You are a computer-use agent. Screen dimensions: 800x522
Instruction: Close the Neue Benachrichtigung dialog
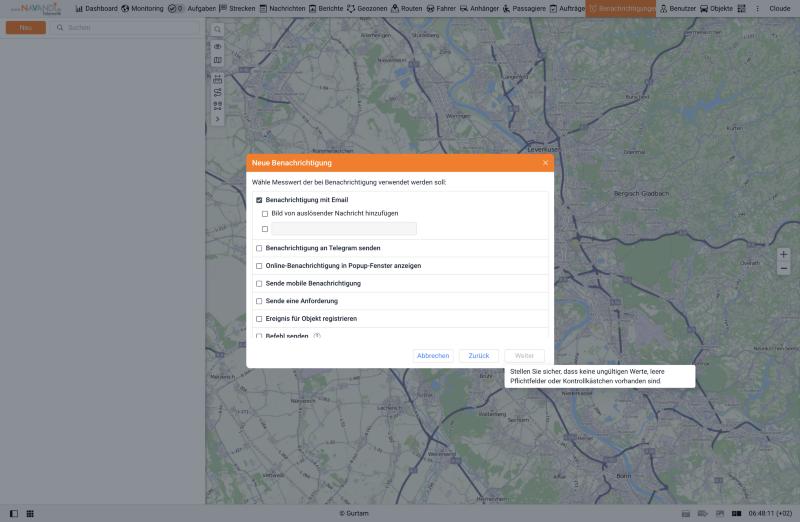[545, 163]
